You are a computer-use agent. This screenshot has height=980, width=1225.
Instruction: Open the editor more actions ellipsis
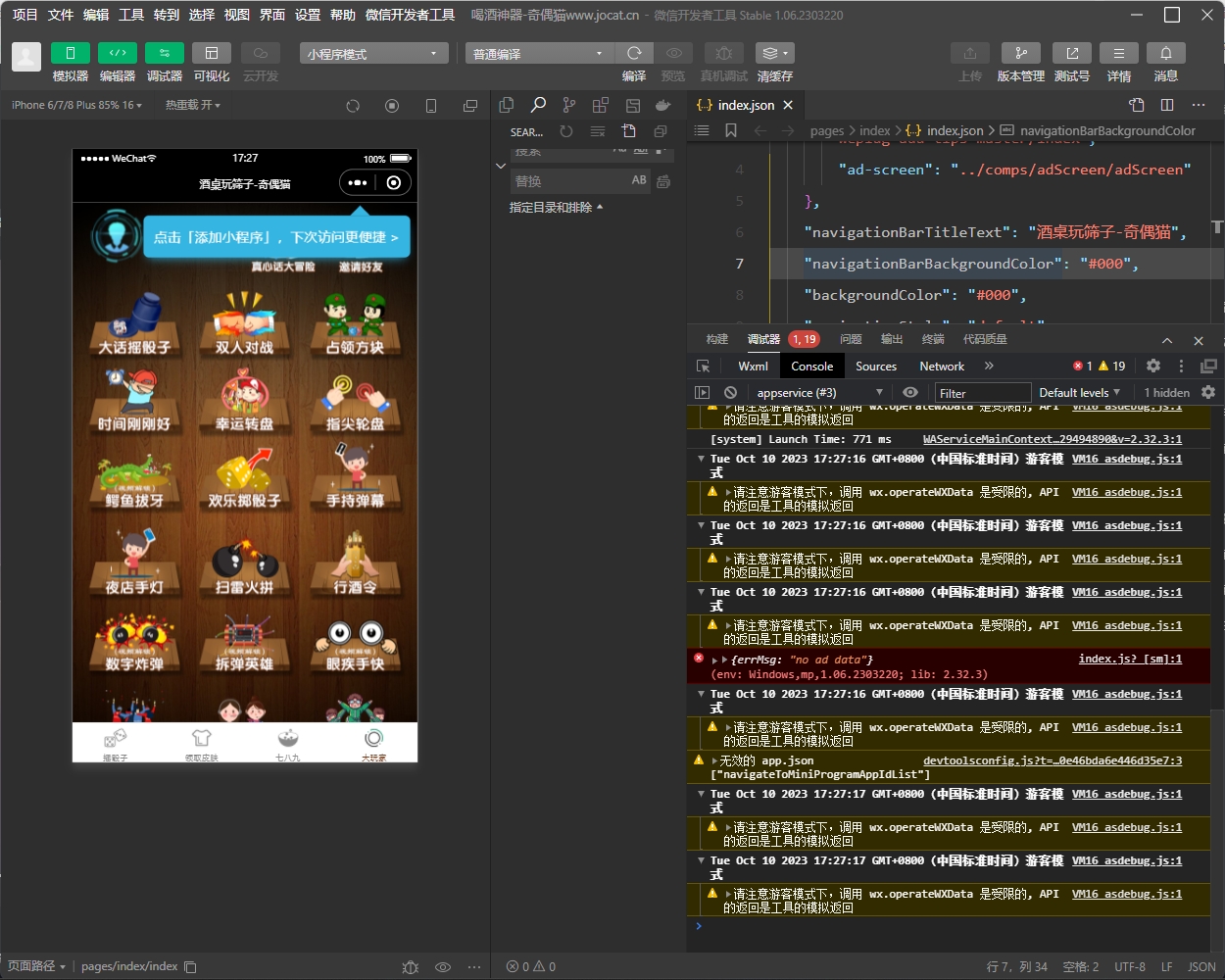[x=1199, y=105]
